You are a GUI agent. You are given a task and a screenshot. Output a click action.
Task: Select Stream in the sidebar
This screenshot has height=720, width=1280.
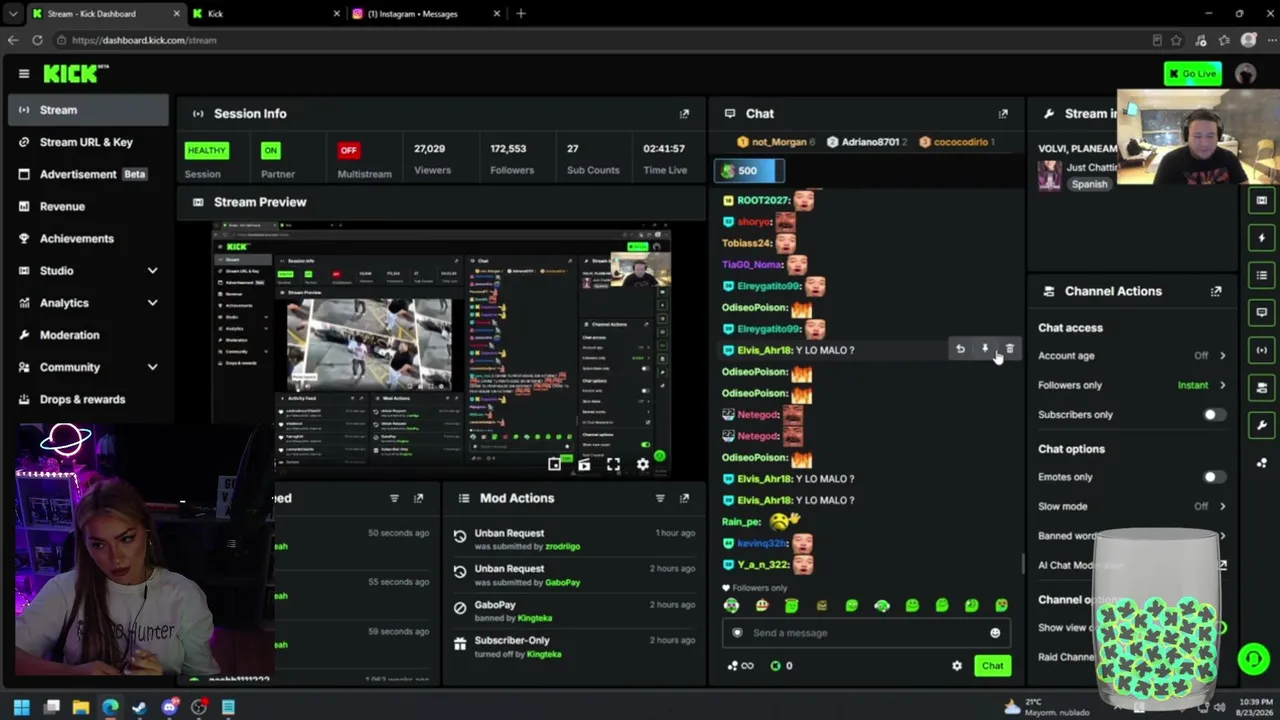(88, 110)
